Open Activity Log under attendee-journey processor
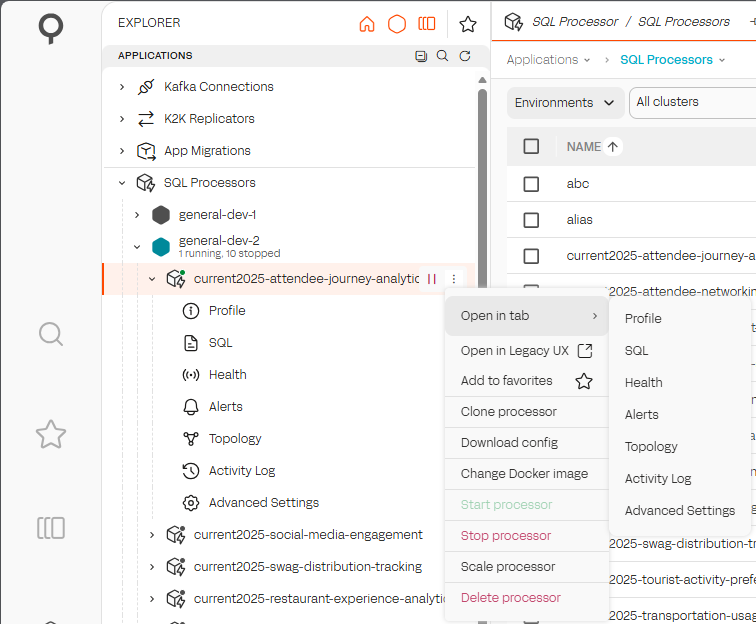This screenshot has width=756, height=624. [x=241, y=470]
